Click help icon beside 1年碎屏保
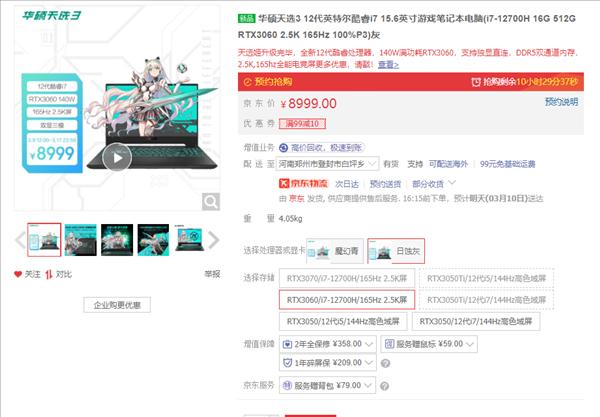The width and height of the screenshot is (600, 417). click(x=386, y=363)
